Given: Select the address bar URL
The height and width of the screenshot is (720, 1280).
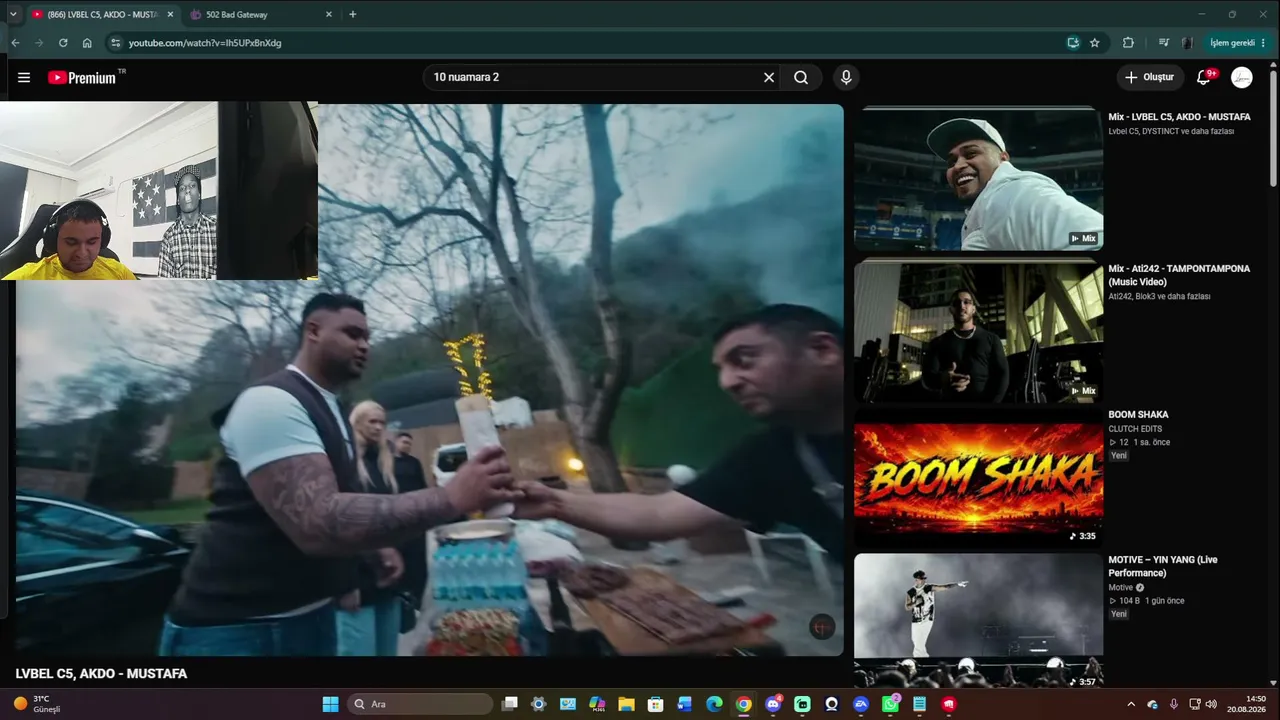Looking at the screenshot, I should 205,43.
